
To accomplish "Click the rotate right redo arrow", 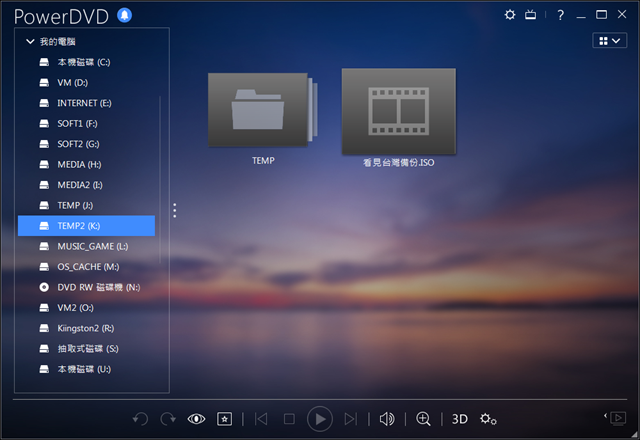I will point(168,419).
